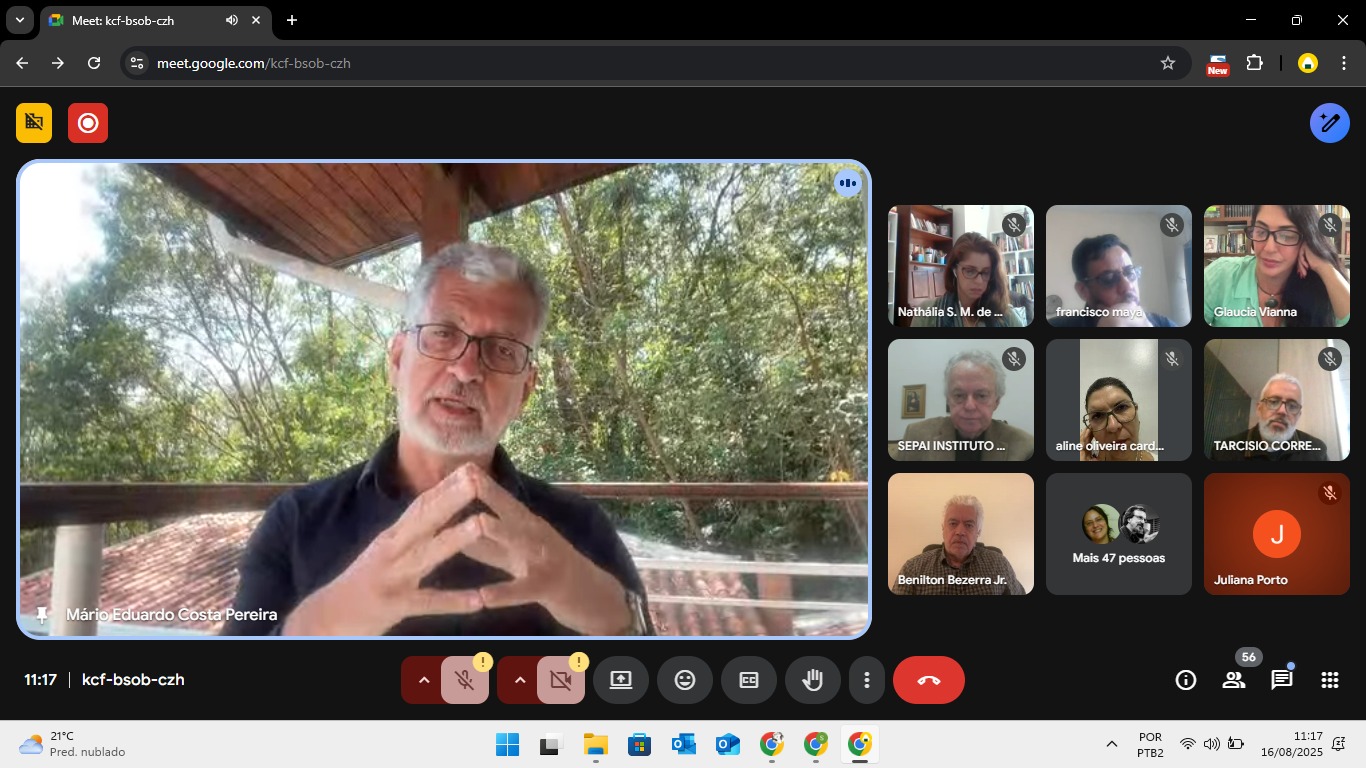Open the chat panel icon
The height and width of the screenshot is (768, 1366).
(1281, 680)
